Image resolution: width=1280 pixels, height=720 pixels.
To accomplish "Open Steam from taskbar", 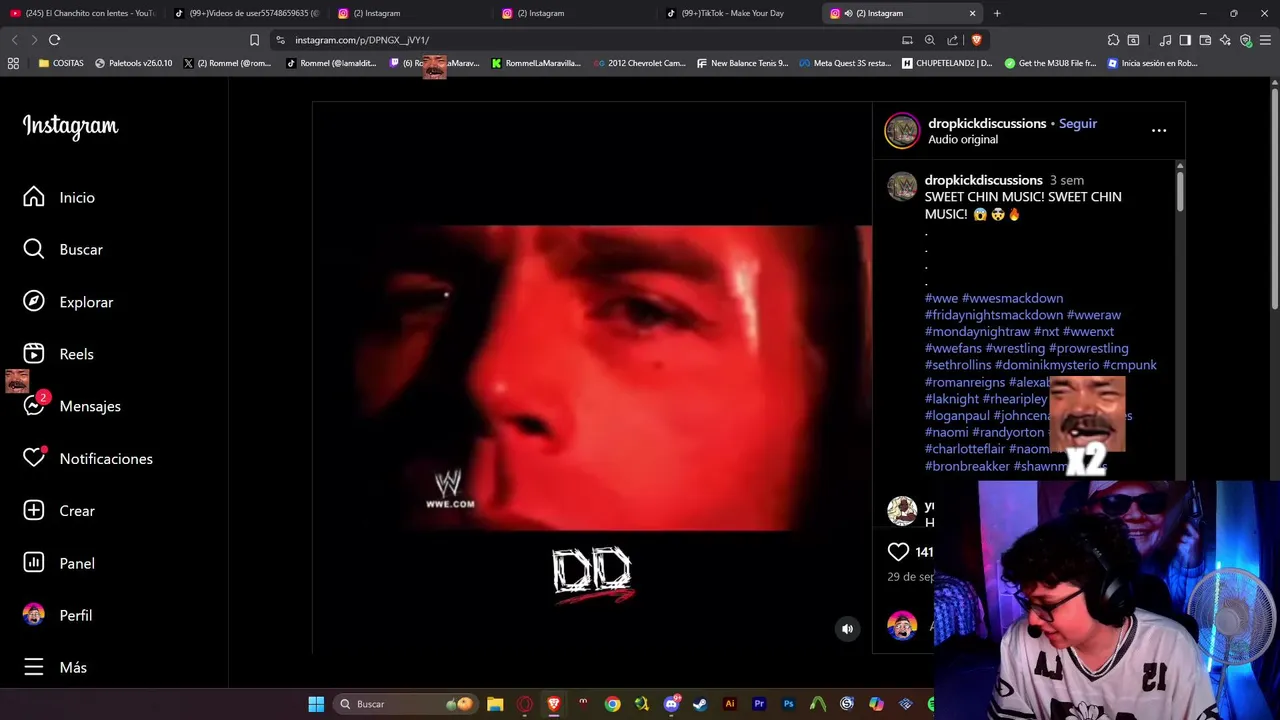I will point(700,704).
